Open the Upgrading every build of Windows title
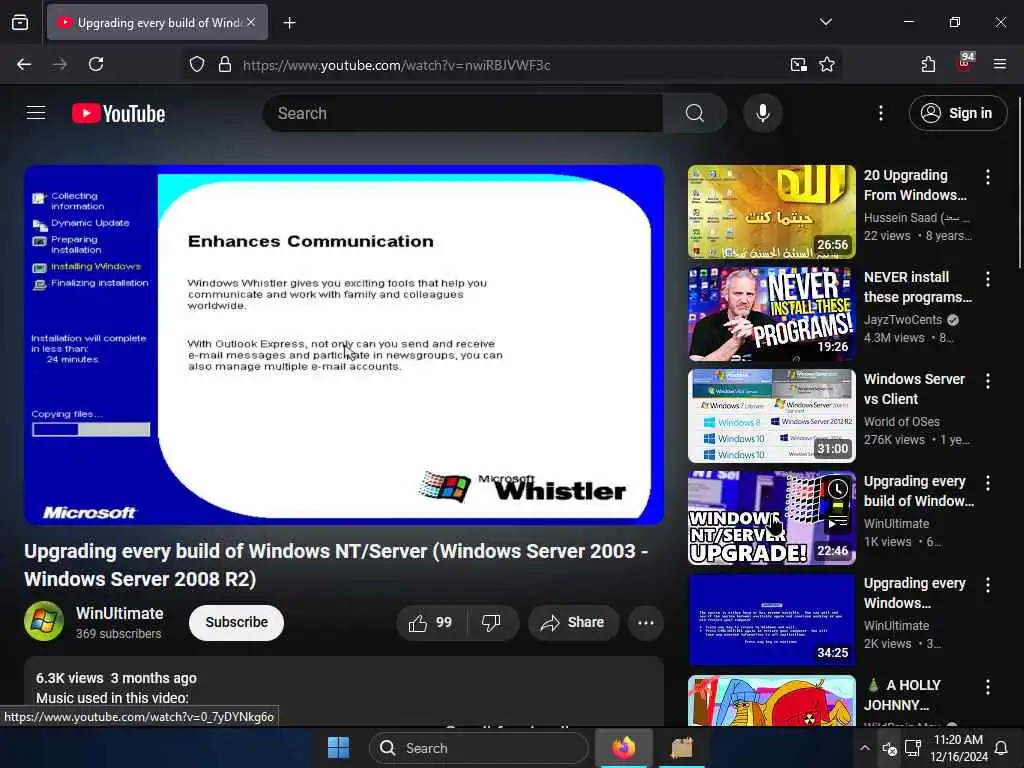1024x768 pixels. pyautogui.click(x=918, y=490)
